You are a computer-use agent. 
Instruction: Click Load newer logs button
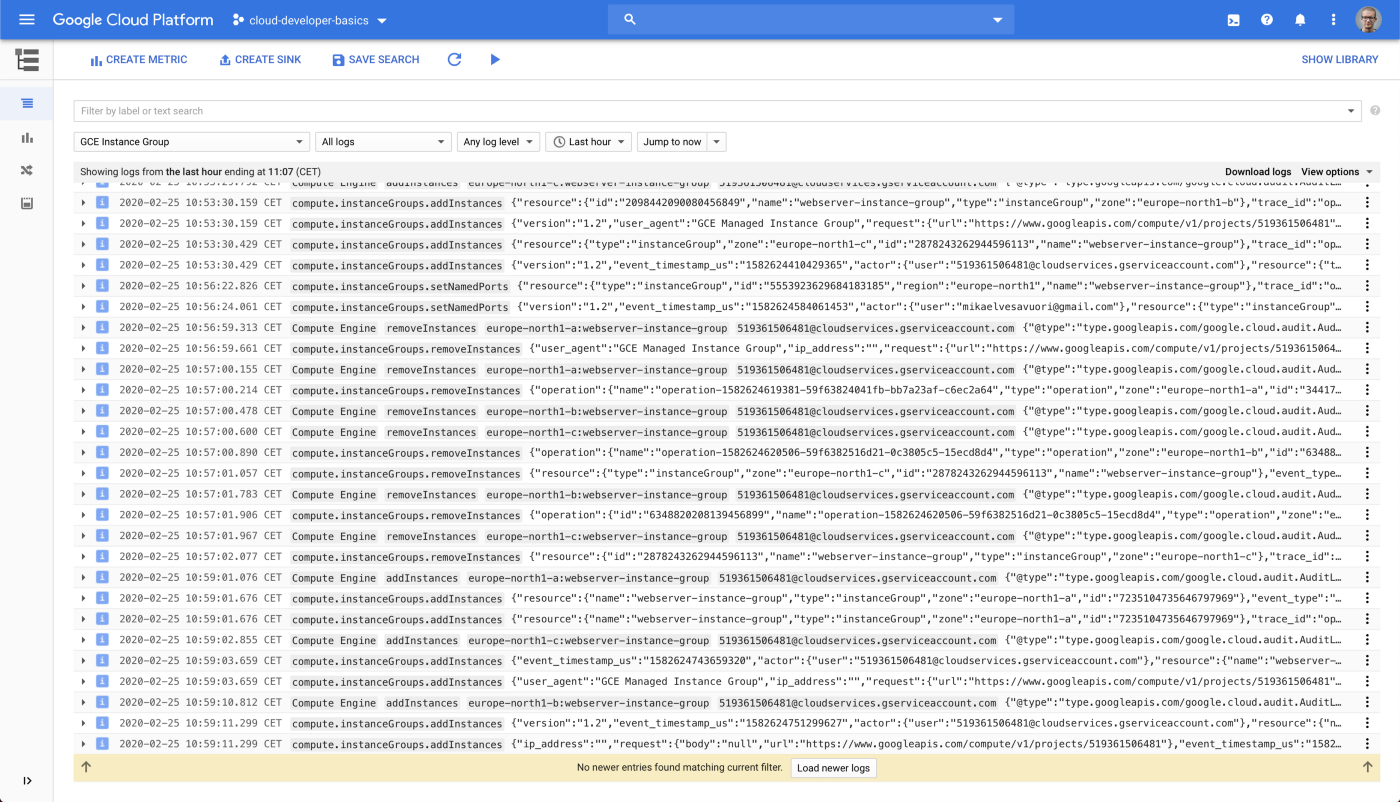pos(833,768)
